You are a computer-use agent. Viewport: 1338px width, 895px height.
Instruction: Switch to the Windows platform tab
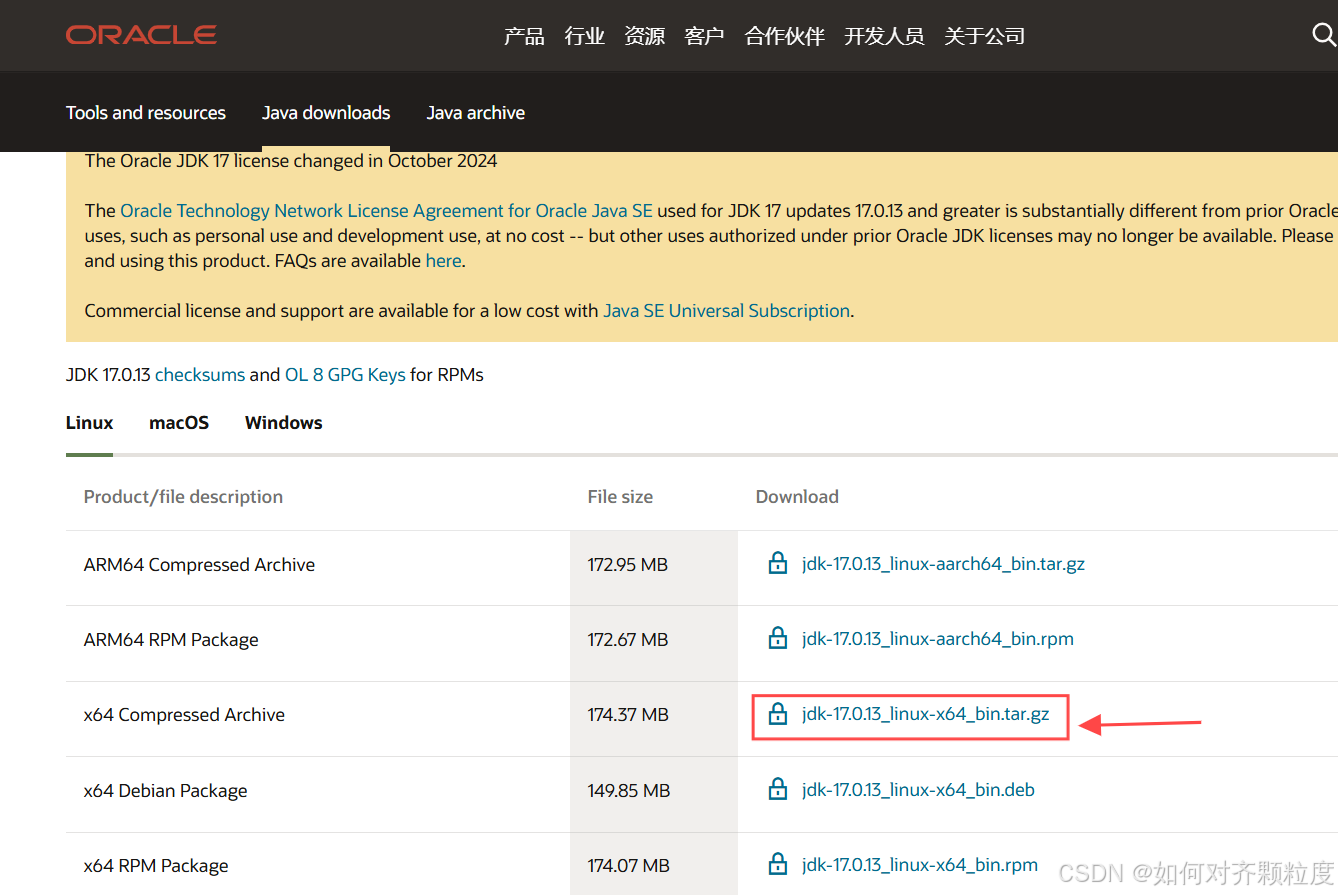click(x=284, y=422)
